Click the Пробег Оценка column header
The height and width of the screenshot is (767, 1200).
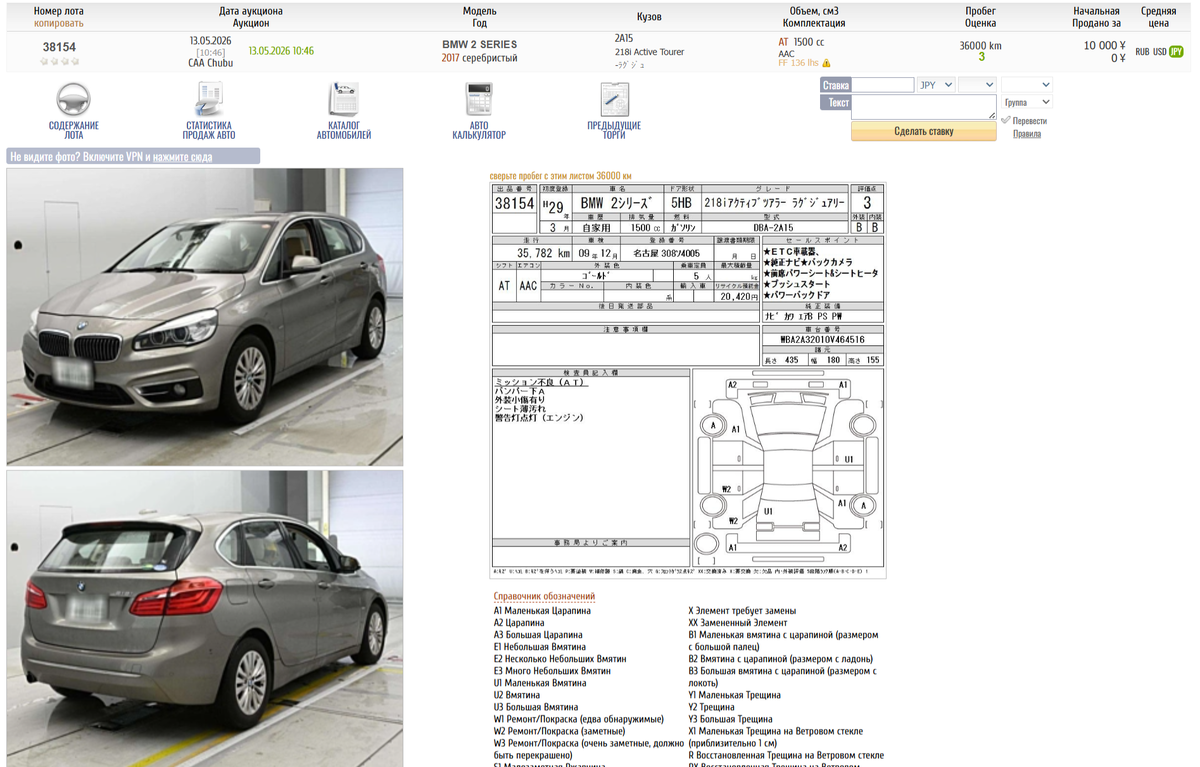tap(980, 16)
